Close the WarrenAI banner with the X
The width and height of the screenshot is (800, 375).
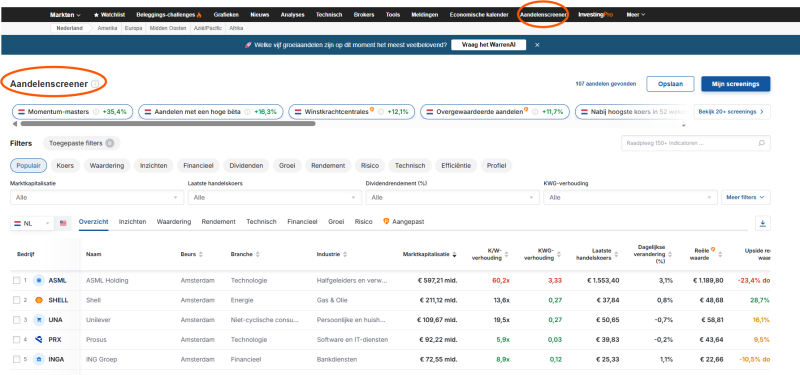pyautogui.click(x=537, y=45)
